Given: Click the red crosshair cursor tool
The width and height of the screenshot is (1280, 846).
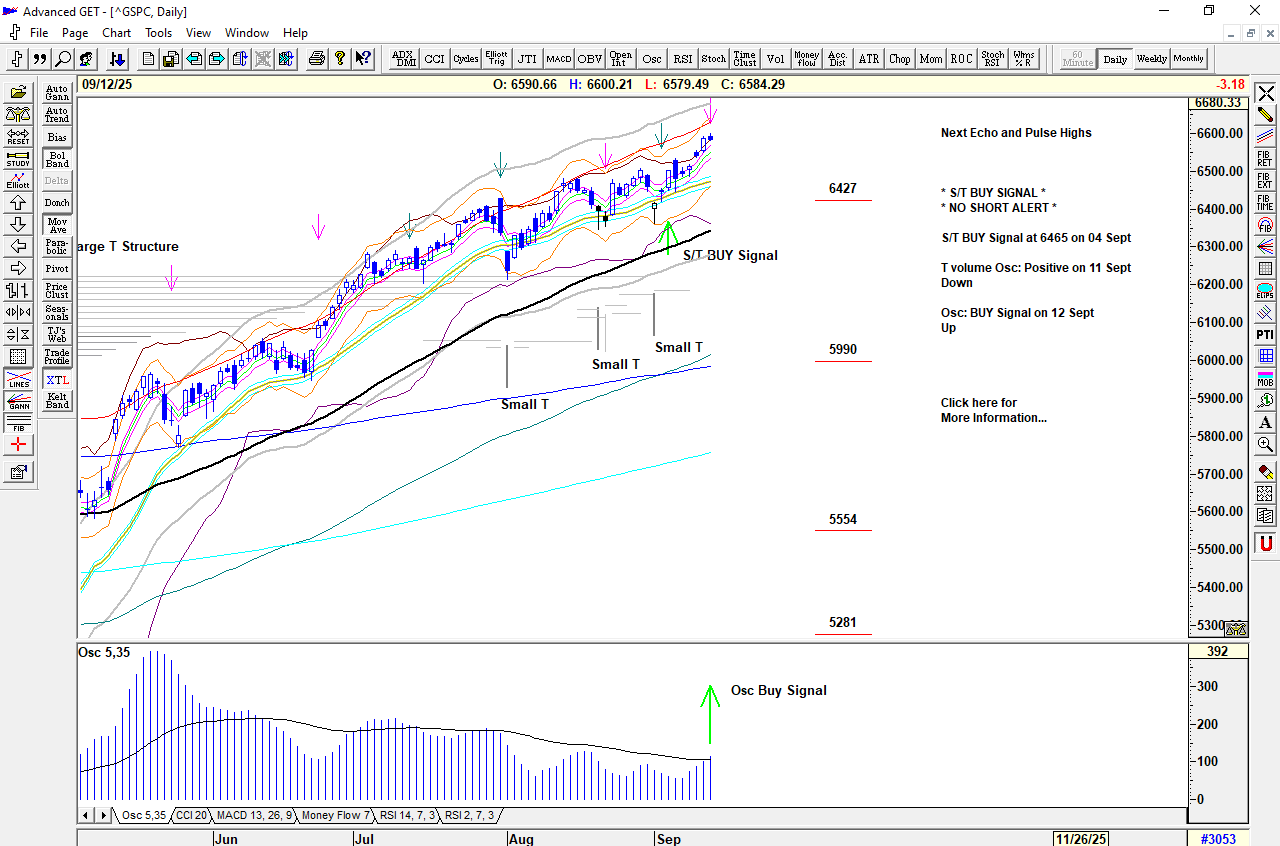Looking at the screenshot, I should tap(18, 445).
